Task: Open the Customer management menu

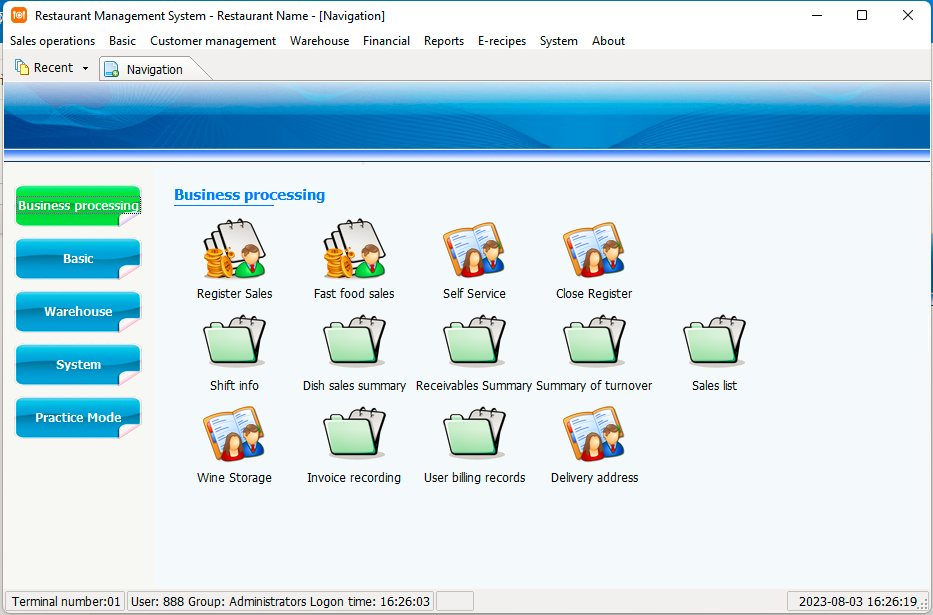Action: click(213, 41)
